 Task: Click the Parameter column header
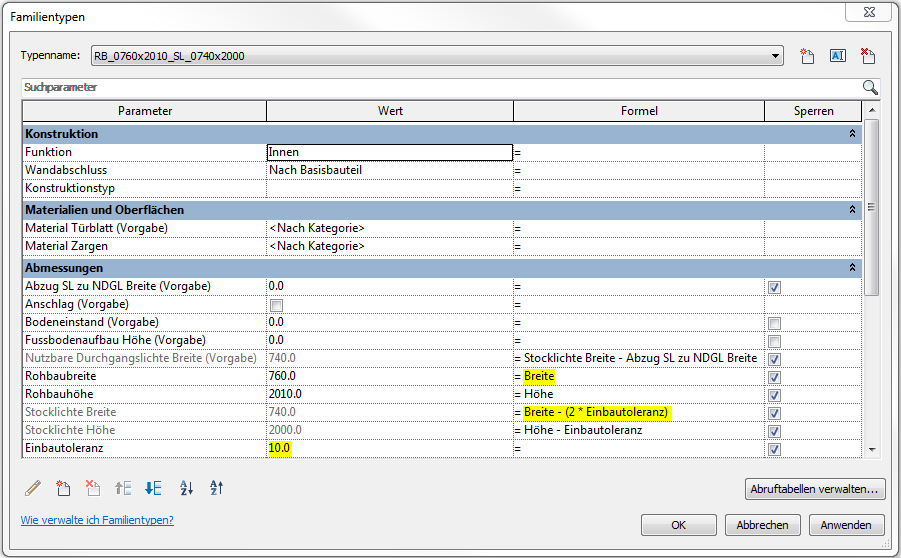(144, 111)
